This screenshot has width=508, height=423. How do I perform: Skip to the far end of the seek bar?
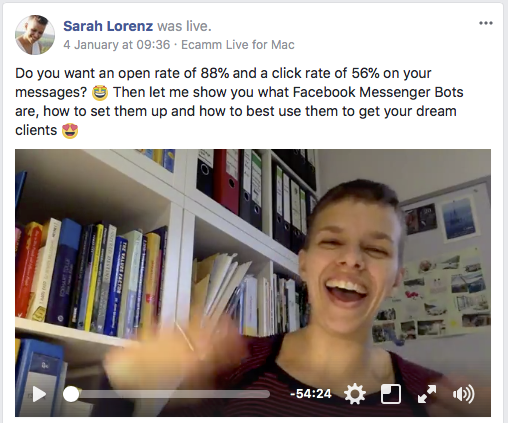[268, 394]
